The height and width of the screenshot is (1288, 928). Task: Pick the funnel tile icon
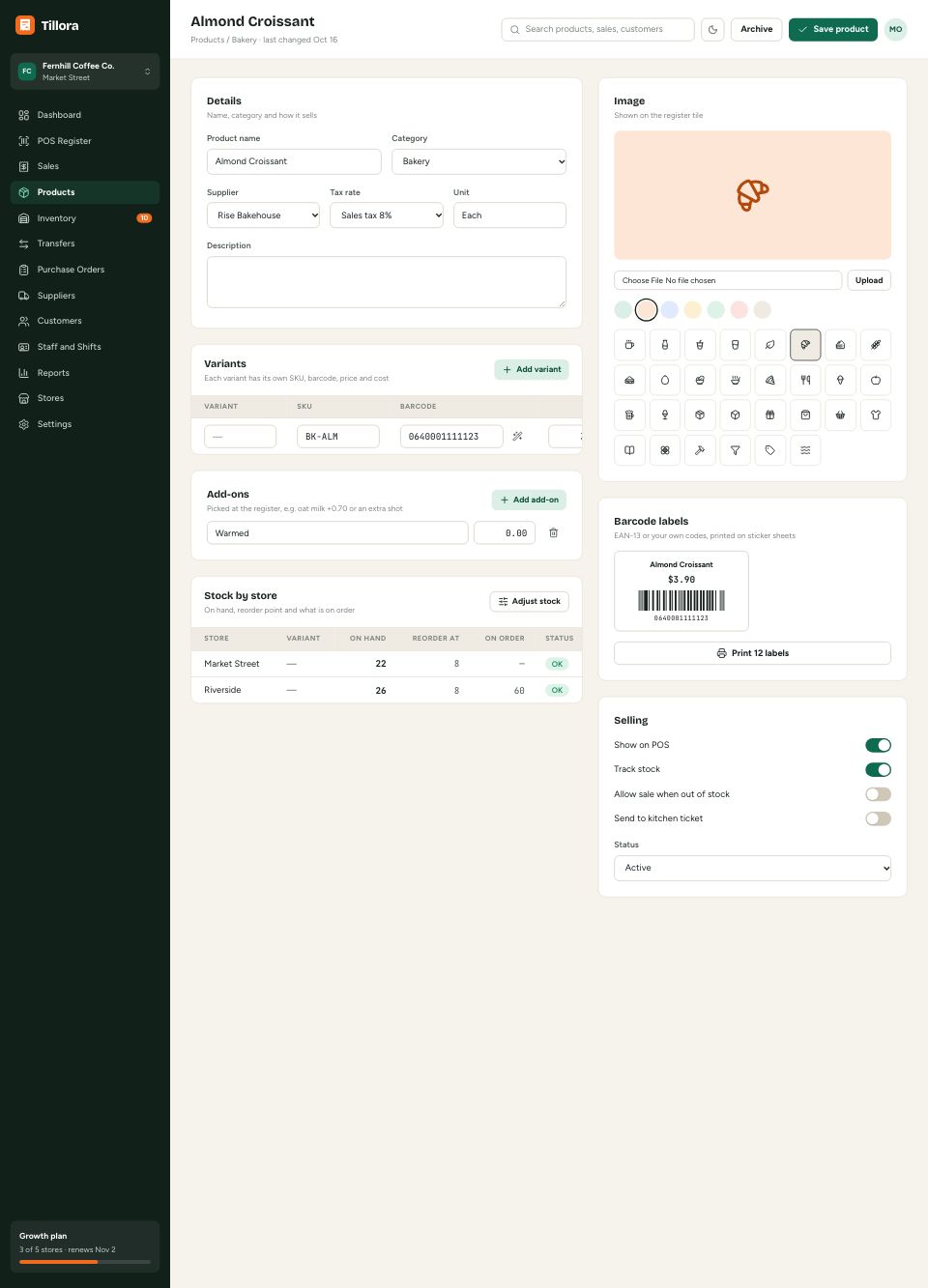click(x=735, y=450)
